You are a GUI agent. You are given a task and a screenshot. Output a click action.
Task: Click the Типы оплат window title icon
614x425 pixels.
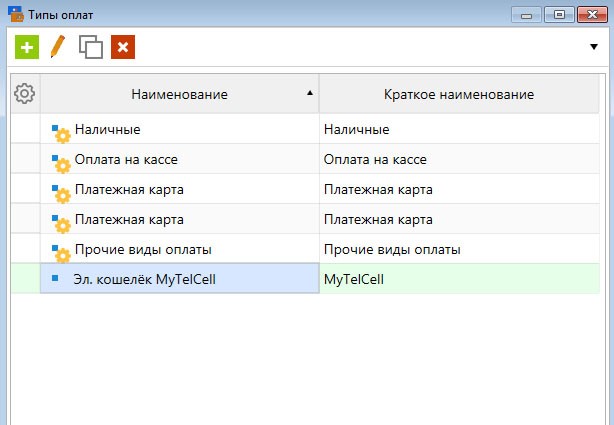click(x=16, y=14)
